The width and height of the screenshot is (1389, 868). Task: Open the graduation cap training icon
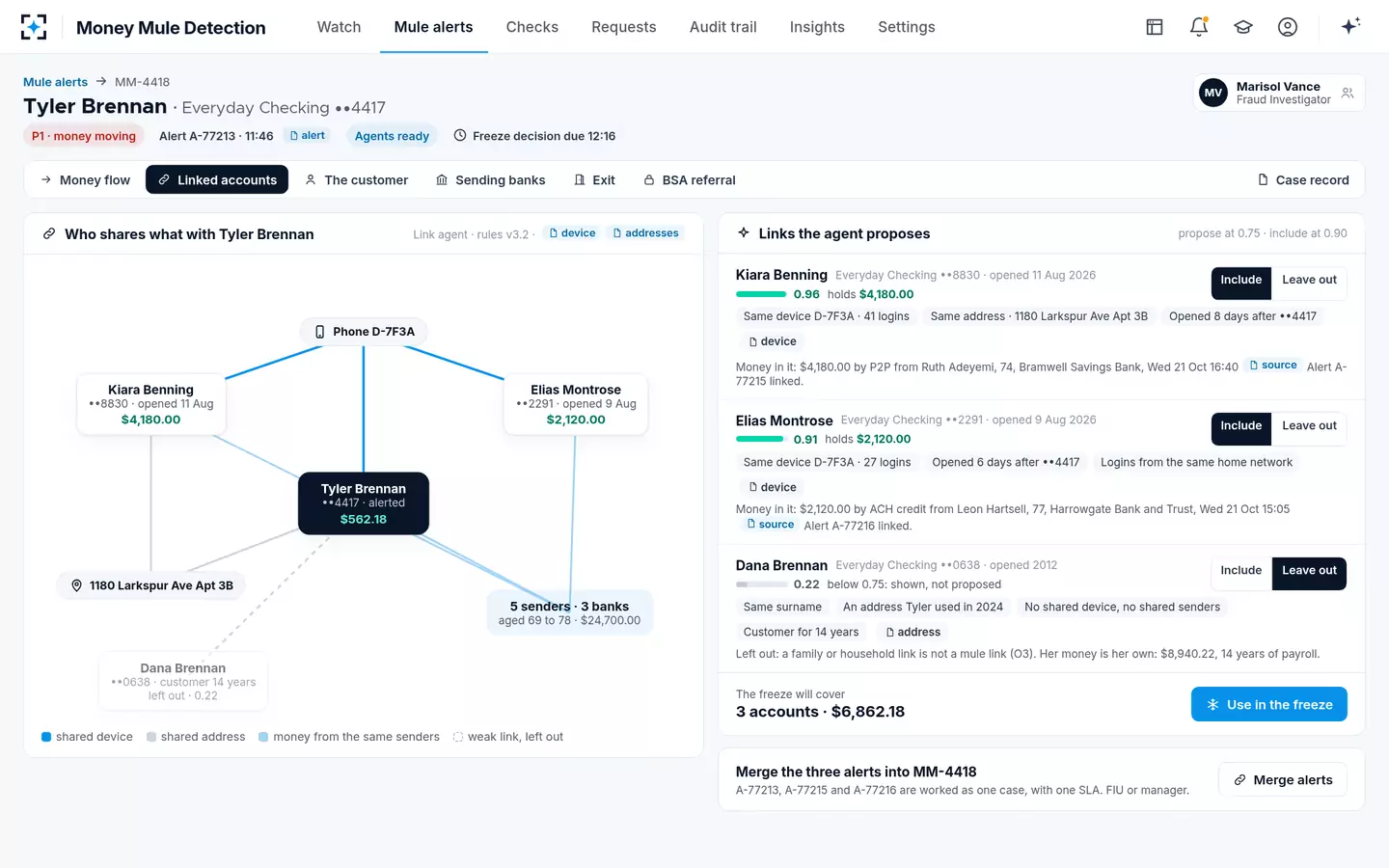(x=1243, y=27)
